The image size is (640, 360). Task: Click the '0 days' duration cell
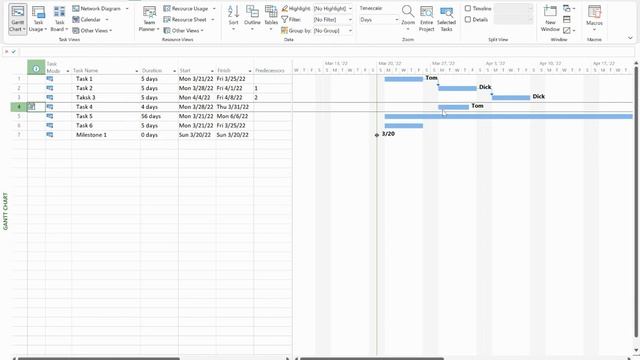coord(159,135)
